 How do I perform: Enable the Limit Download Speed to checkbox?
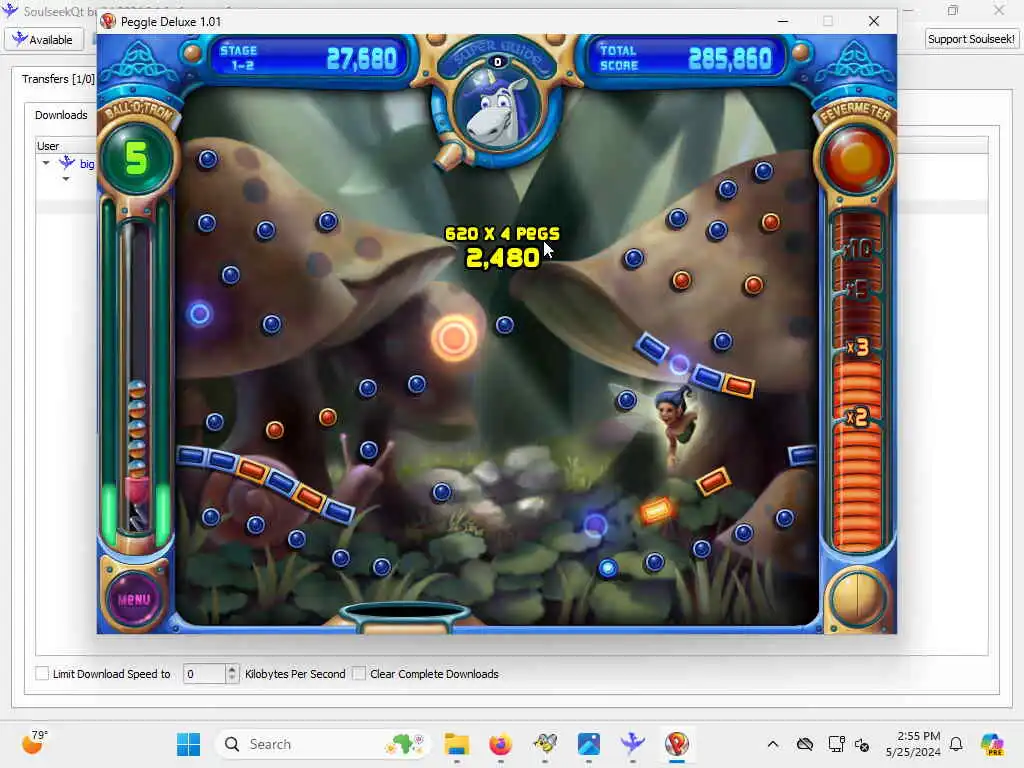tap(42, 673)
